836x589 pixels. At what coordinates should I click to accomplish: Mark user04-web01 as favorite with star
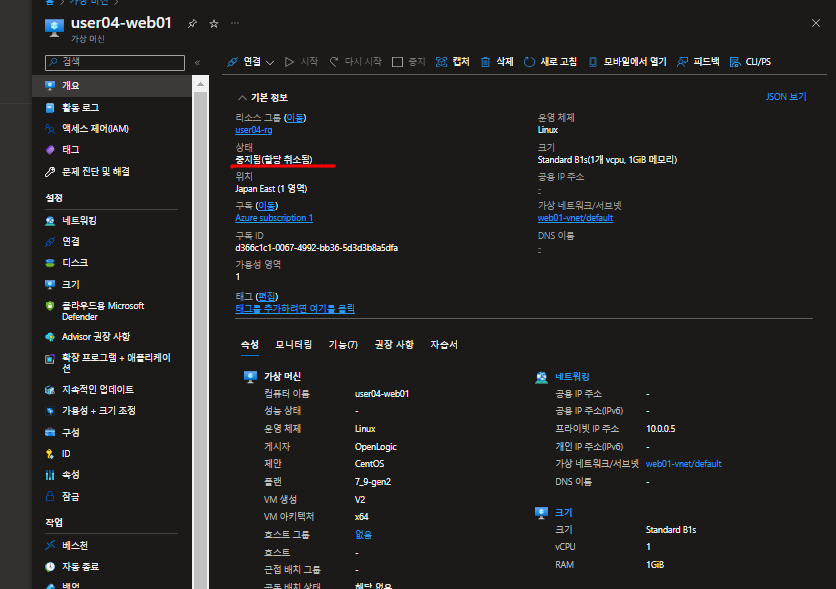[214, 23]
